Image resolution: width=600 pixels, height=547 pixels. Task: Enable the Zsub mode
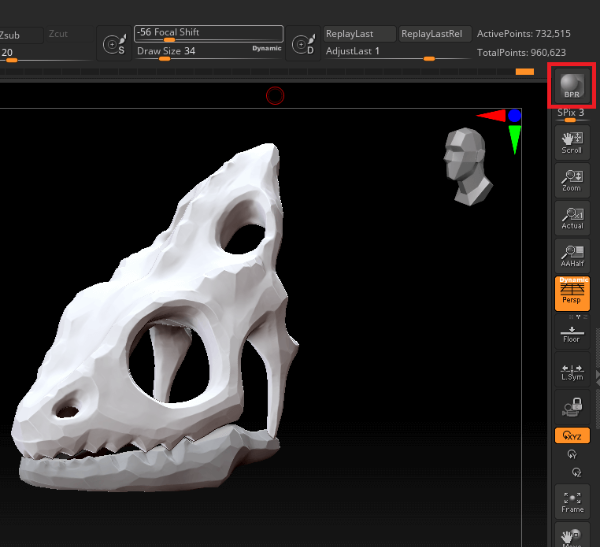[21, 35]
